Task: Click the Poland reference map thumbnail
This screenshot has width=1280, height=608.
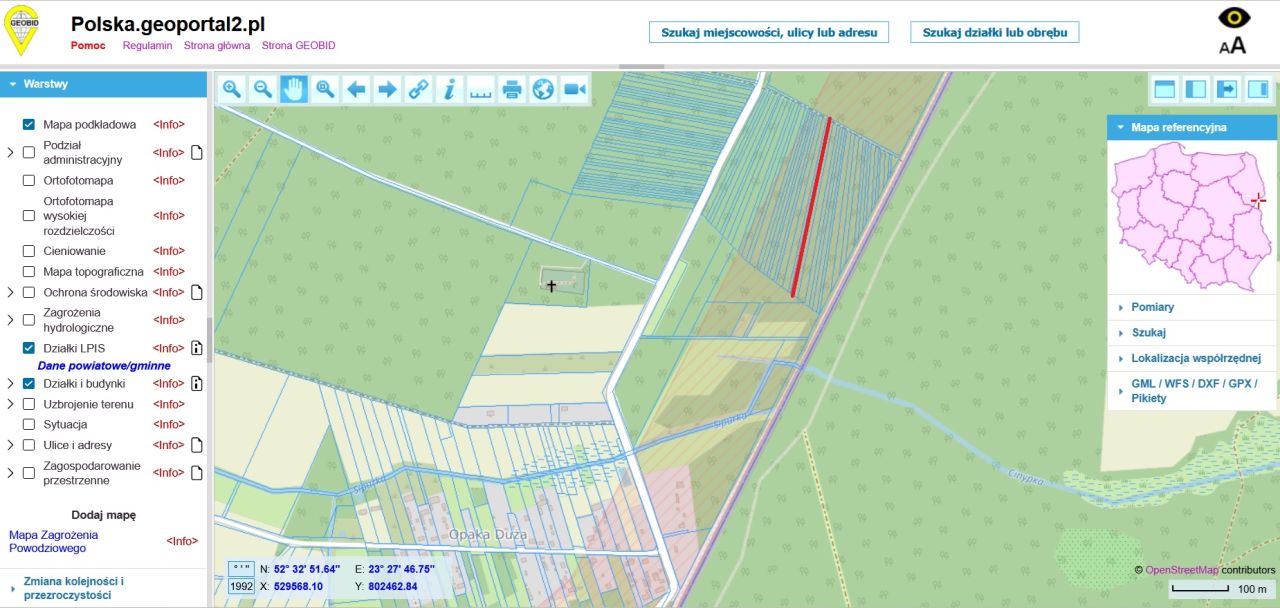Action: coord(1191,217)
